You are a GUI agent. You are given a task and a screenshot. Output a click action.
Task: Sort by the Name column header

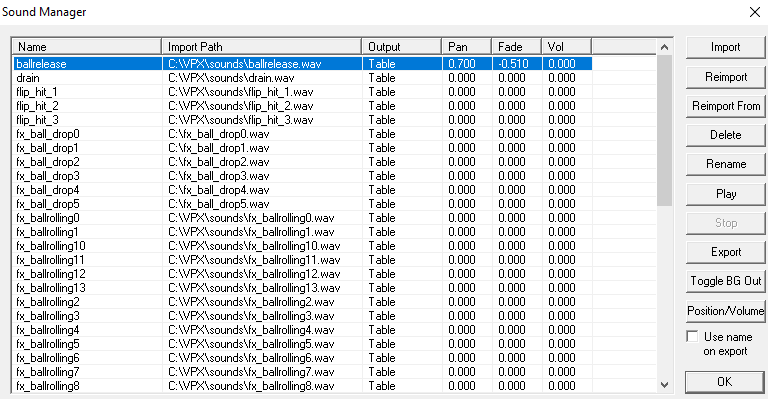pyautogui.click(x=87, y=47)
